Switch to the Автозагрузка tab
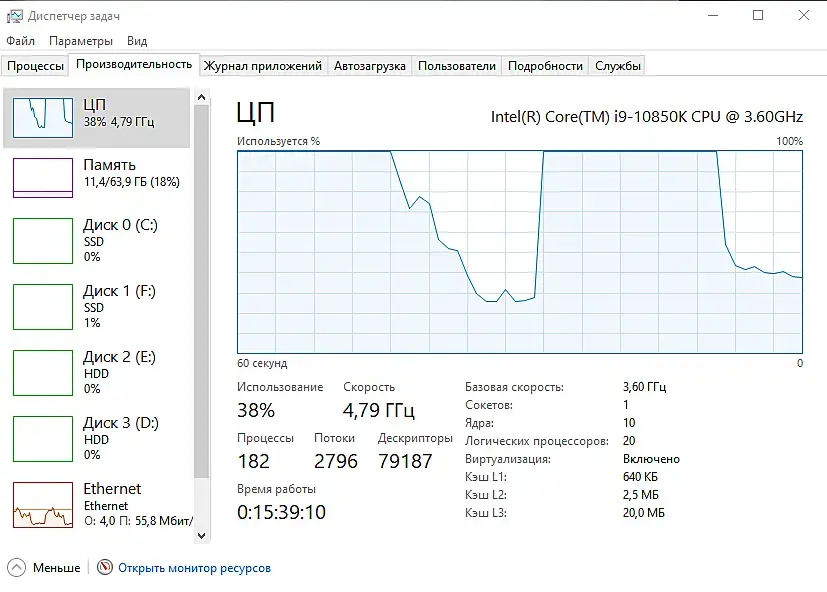 click(369, 66)
